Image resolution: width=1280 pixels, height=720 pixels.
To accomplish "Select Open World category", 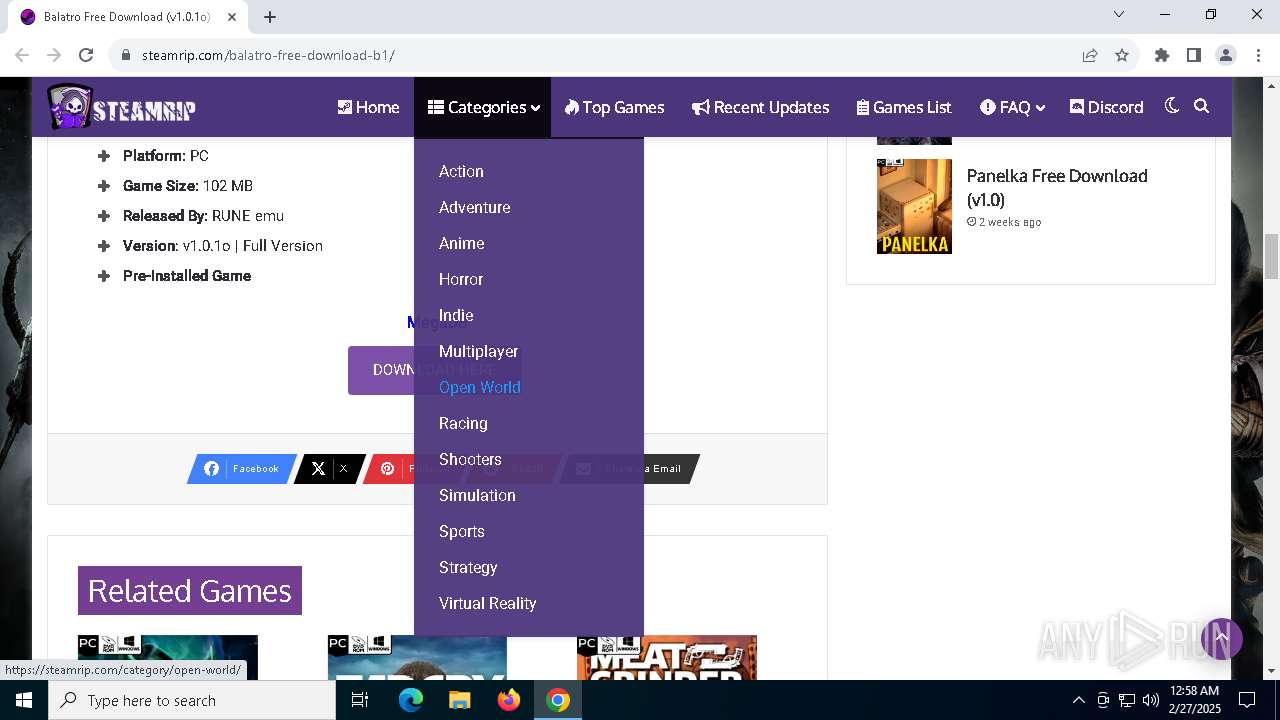I will [x=479, y=387].
